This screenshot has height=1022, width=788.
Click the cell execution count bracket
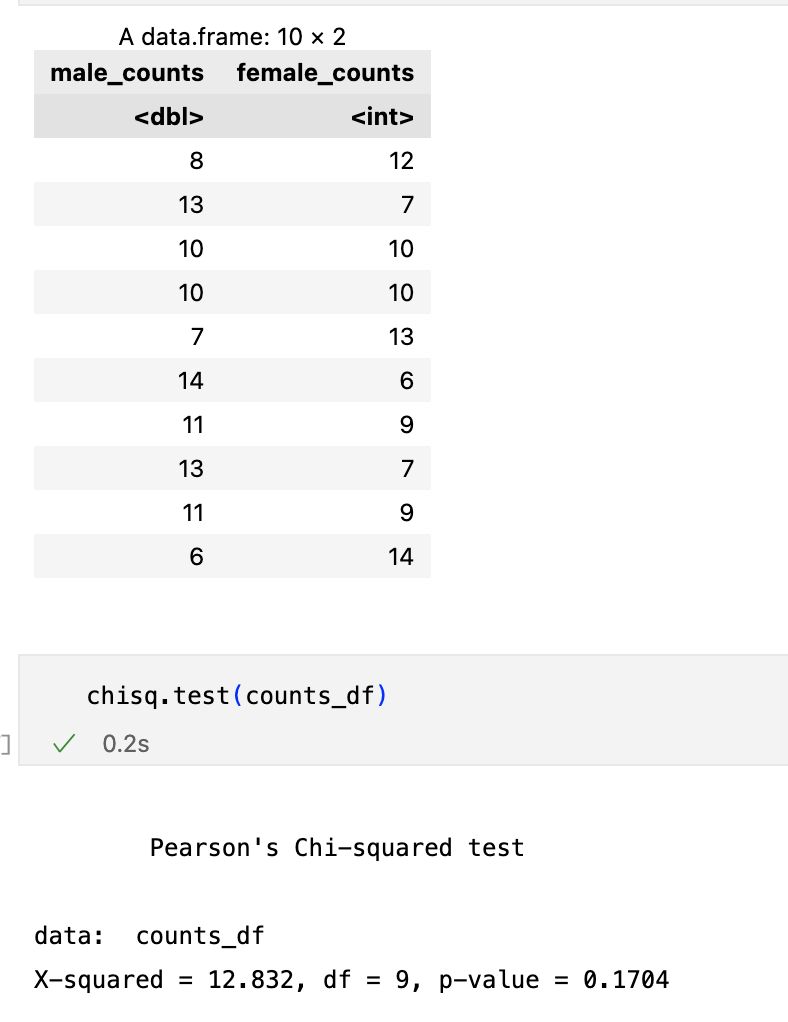(5, 744)
